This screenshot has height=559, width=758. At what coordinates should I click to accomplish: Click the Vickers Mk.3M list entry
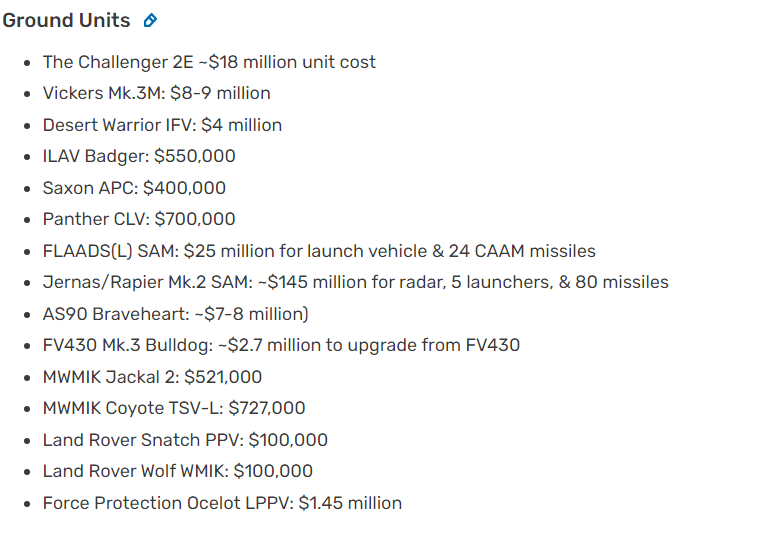(x=156, y=93)
